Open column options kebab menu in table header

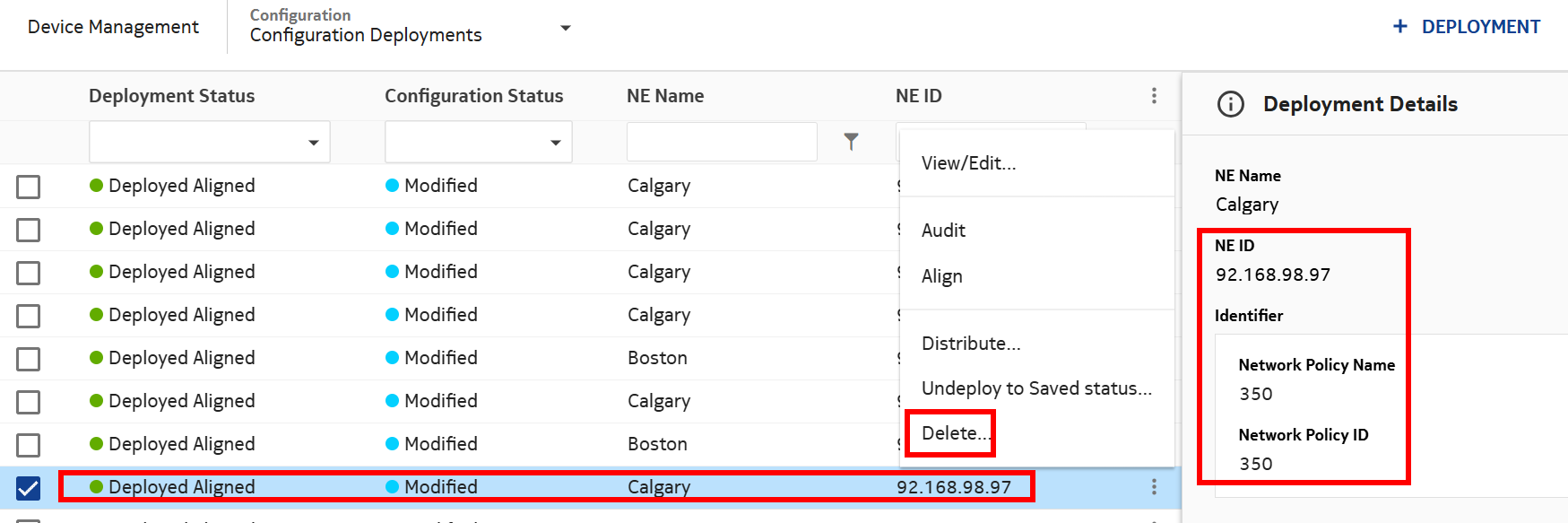click(1154, 96)
